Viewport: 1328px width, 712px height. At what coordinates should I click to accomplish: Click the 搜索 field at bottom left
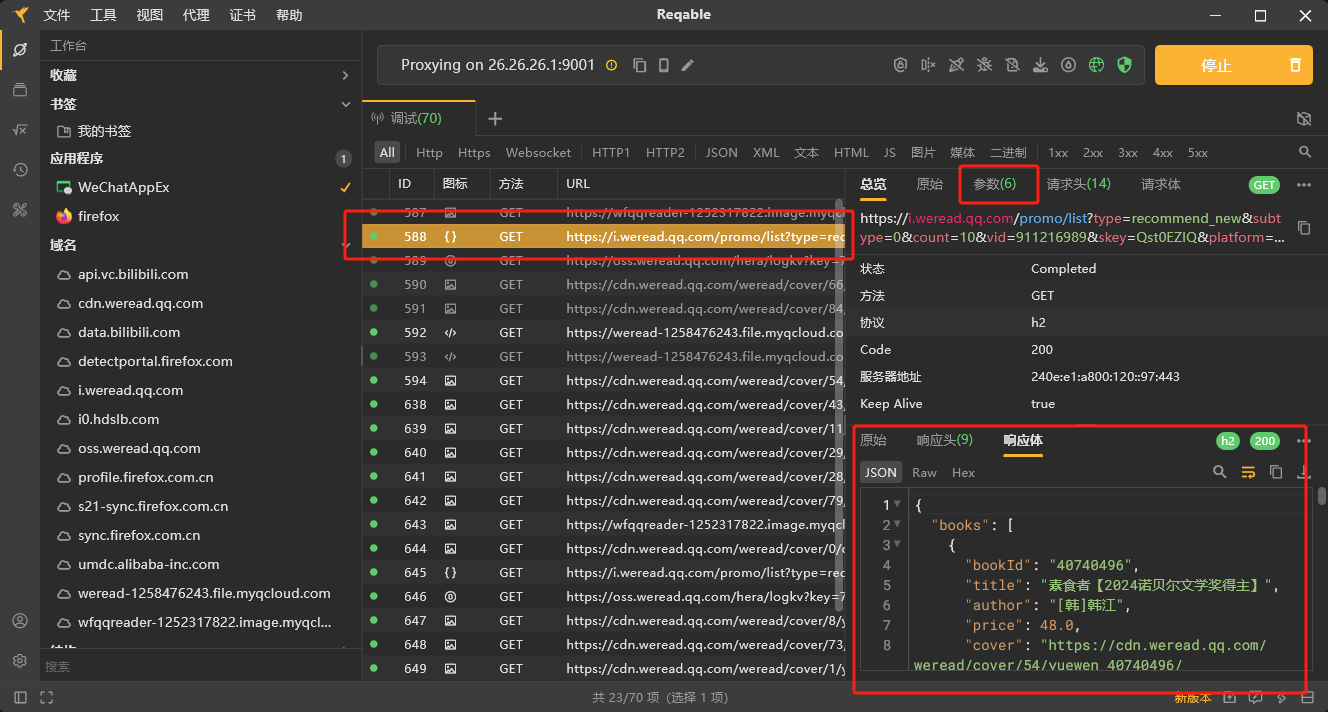(x=200, y=666)
